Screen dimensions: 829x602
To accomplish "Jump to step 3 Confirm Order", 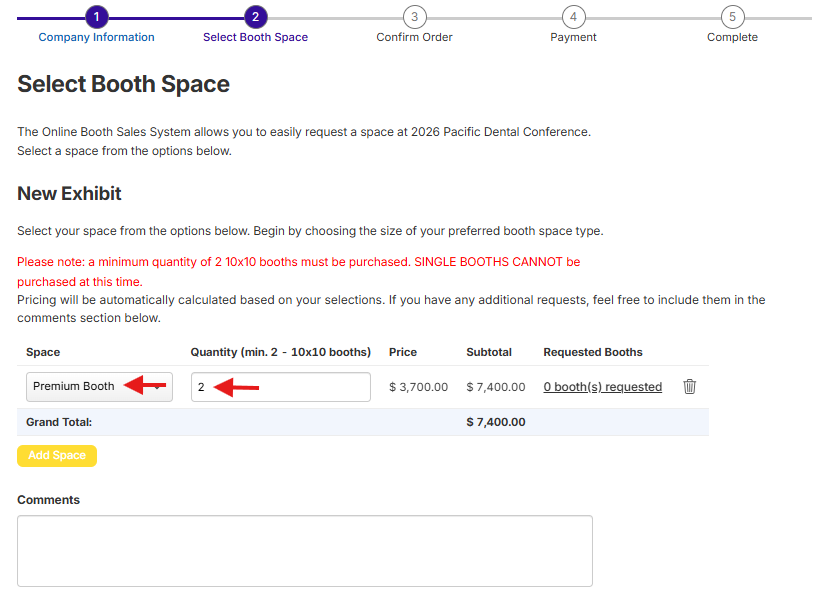I will point(414,25).
